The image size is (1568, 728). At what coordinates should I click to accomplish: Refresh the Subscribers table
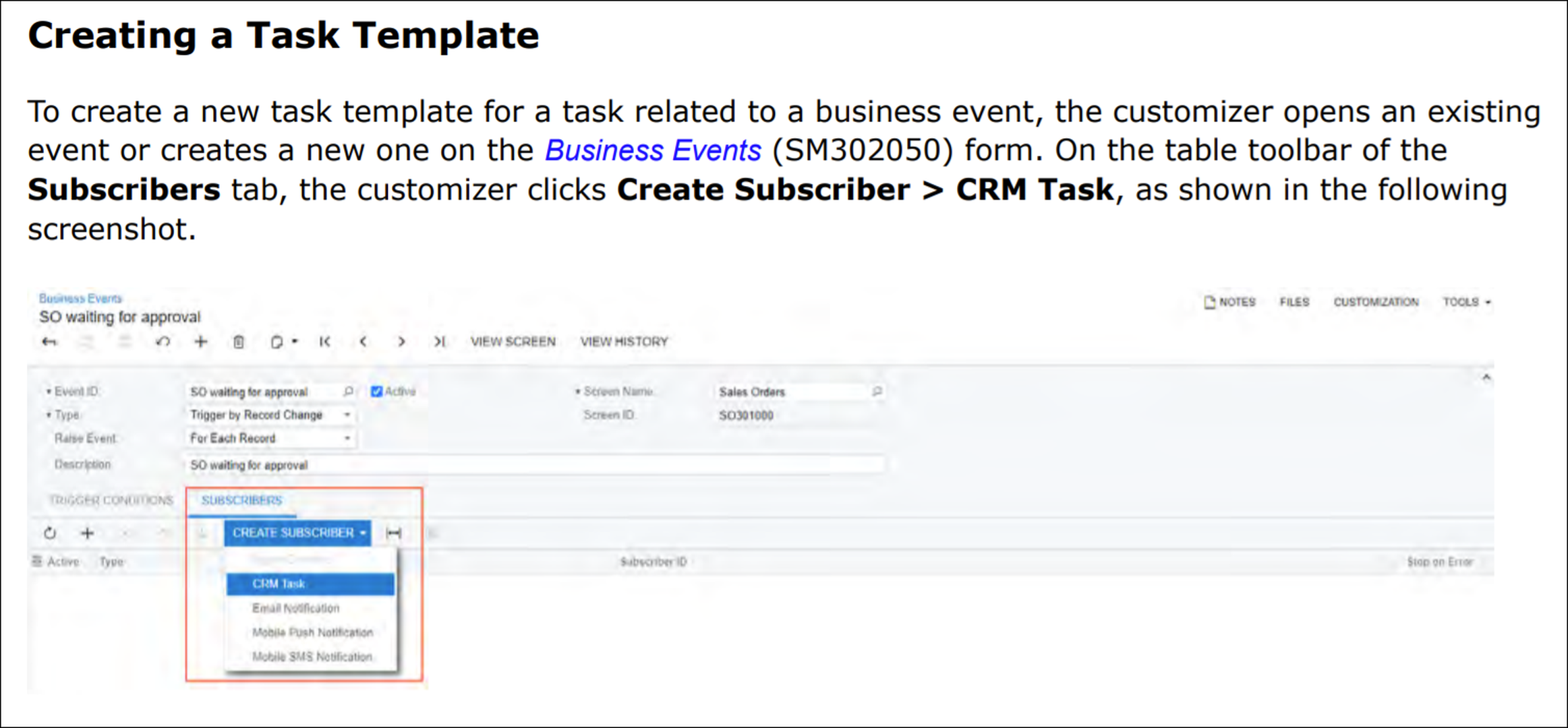pyautogui.click(x=50, y=533)
